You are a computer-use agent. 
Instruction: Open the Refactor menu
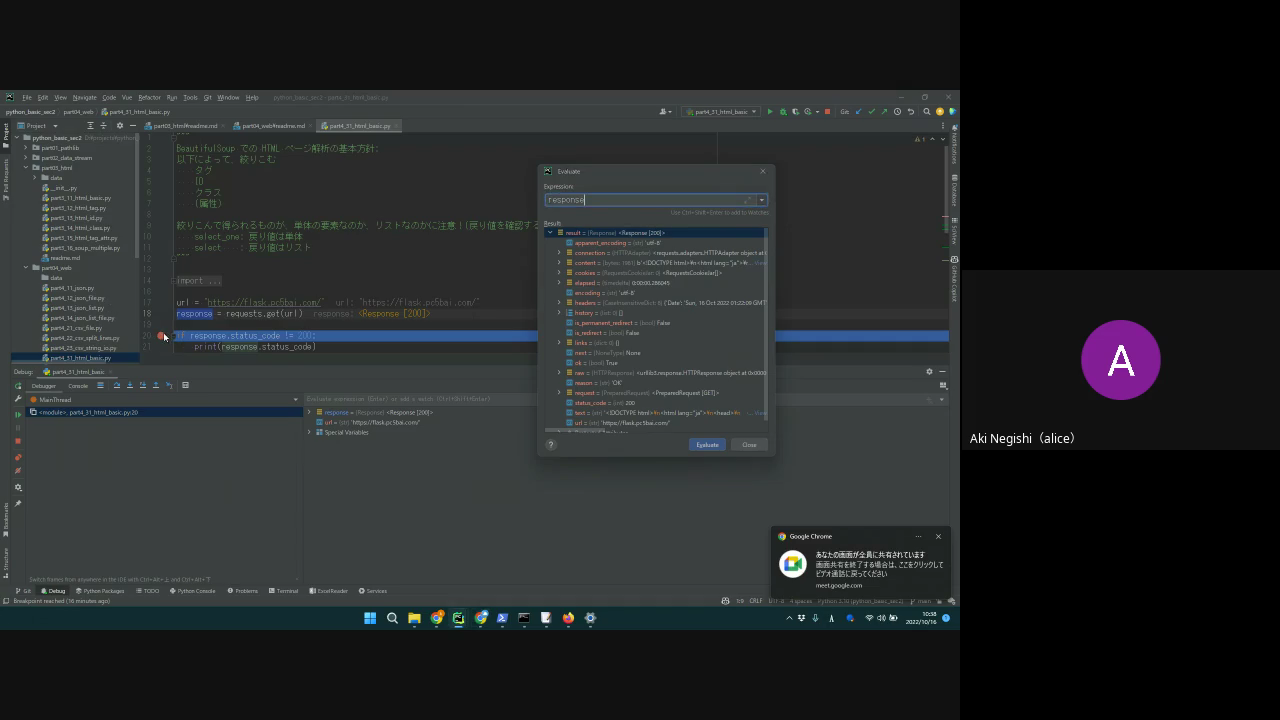click(149, 98)
